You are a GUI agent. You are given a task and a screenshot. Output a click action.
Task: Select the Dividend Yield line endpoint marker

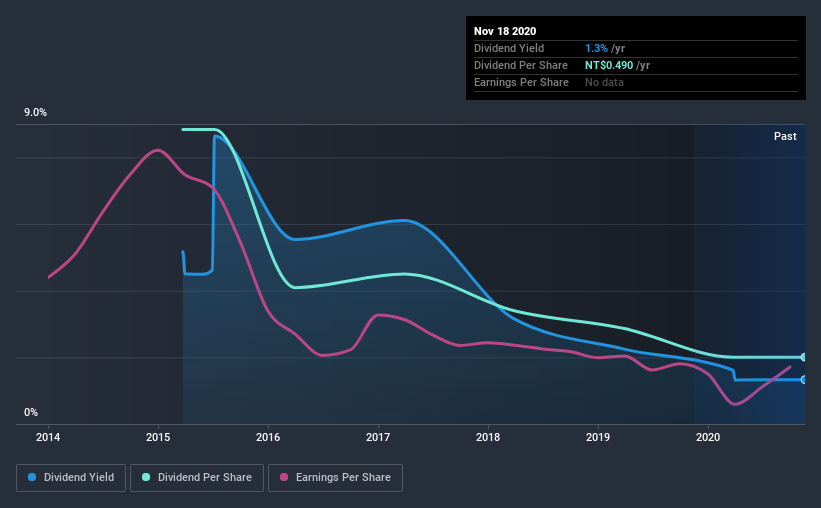click(x=803, y=380)
